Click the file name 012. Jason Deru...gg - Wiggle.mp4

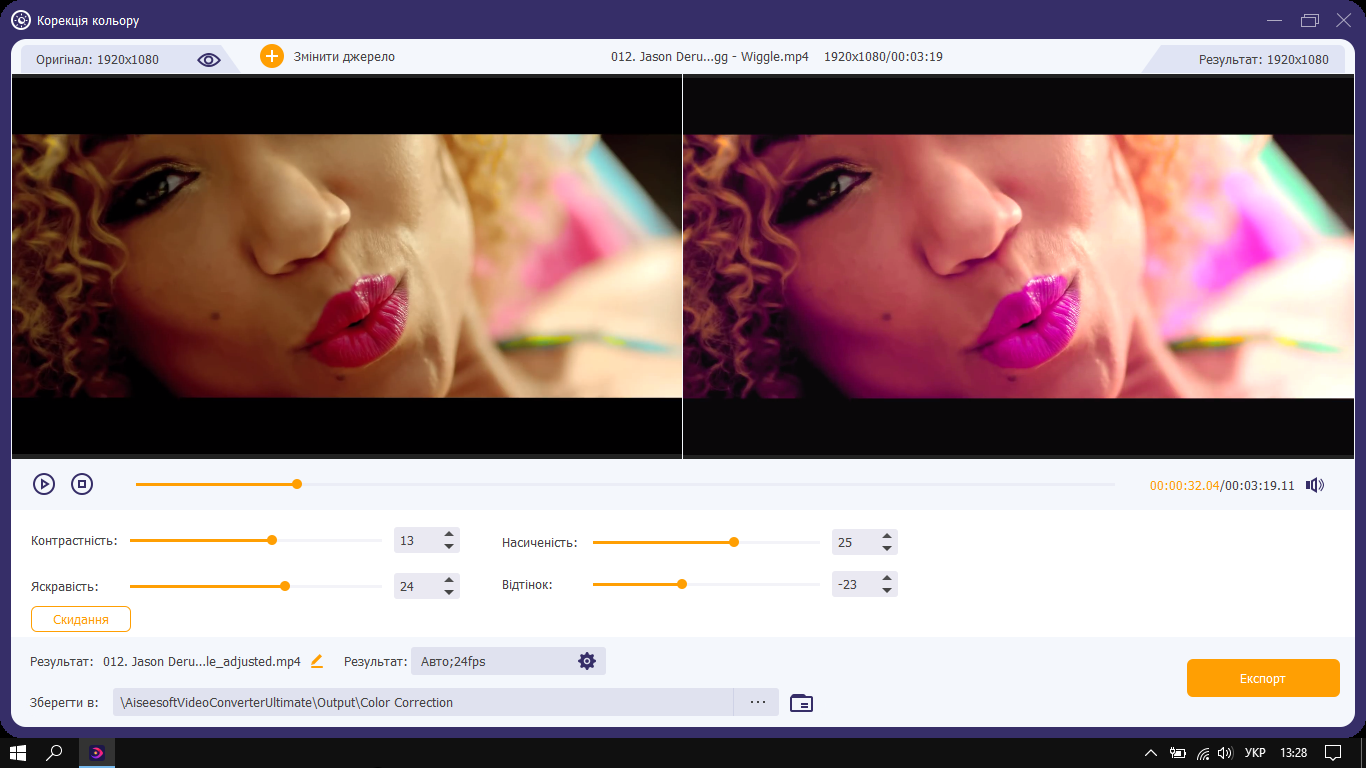click(x=710, y=57)
